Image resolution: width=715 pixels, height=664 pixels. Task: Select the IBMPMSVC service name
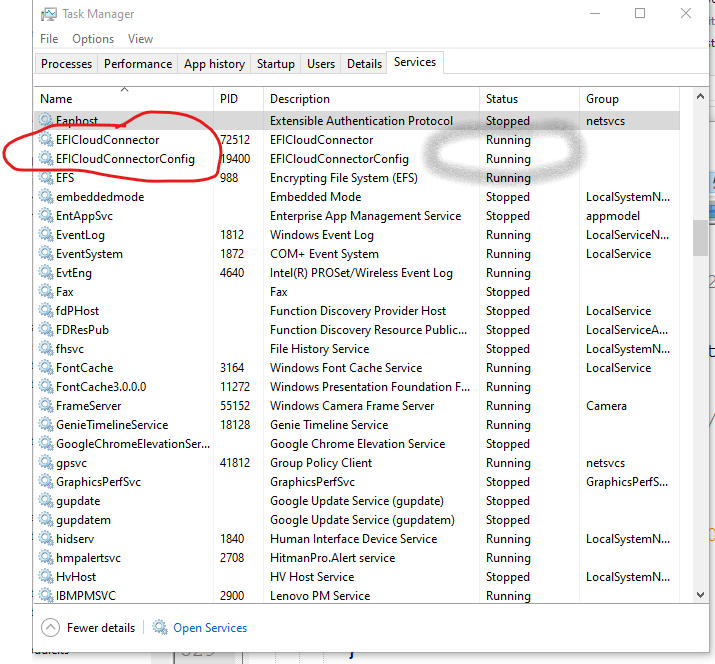point(86,596)
